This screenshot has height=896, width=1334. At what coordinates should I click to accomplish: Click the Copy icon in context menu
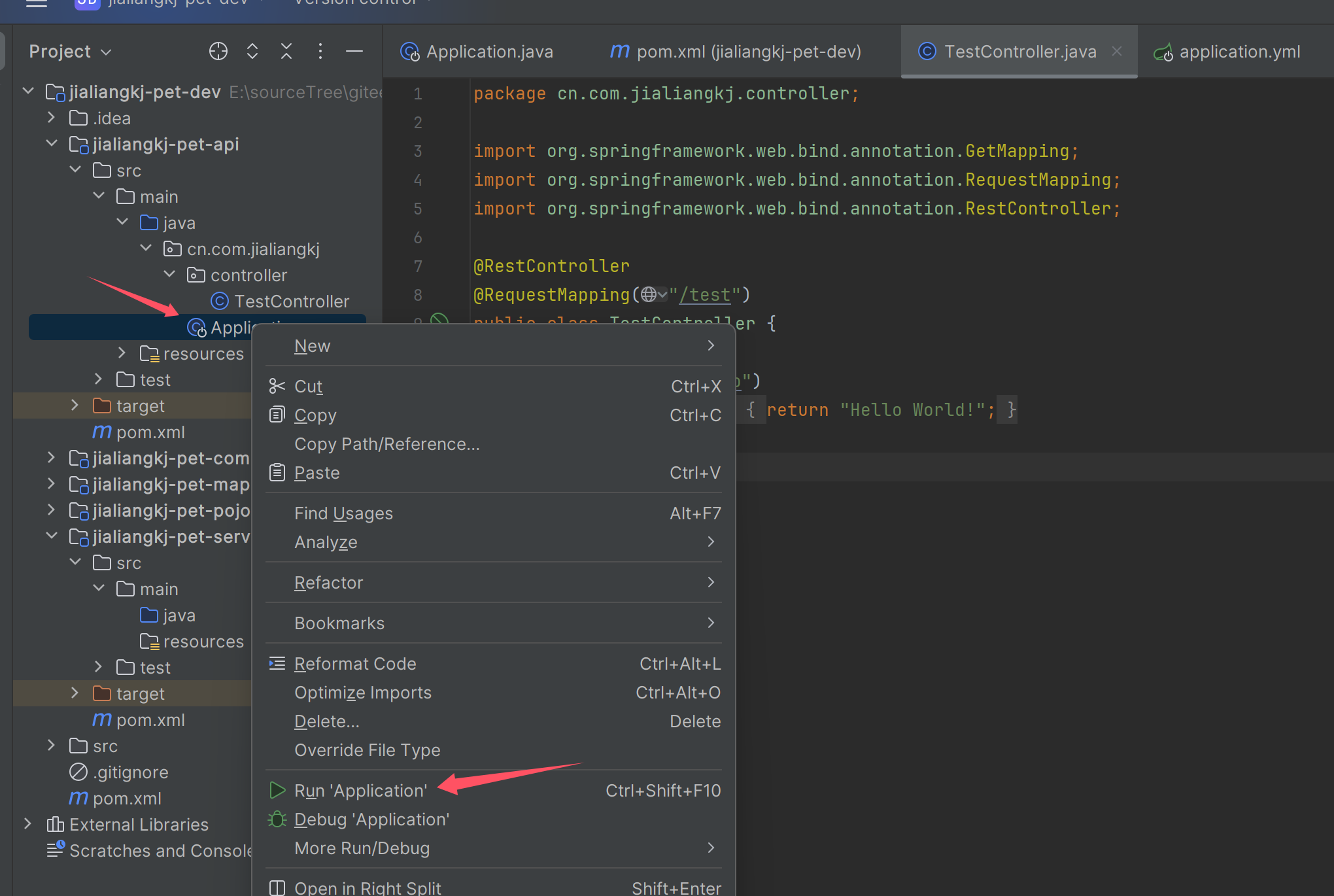277,415
